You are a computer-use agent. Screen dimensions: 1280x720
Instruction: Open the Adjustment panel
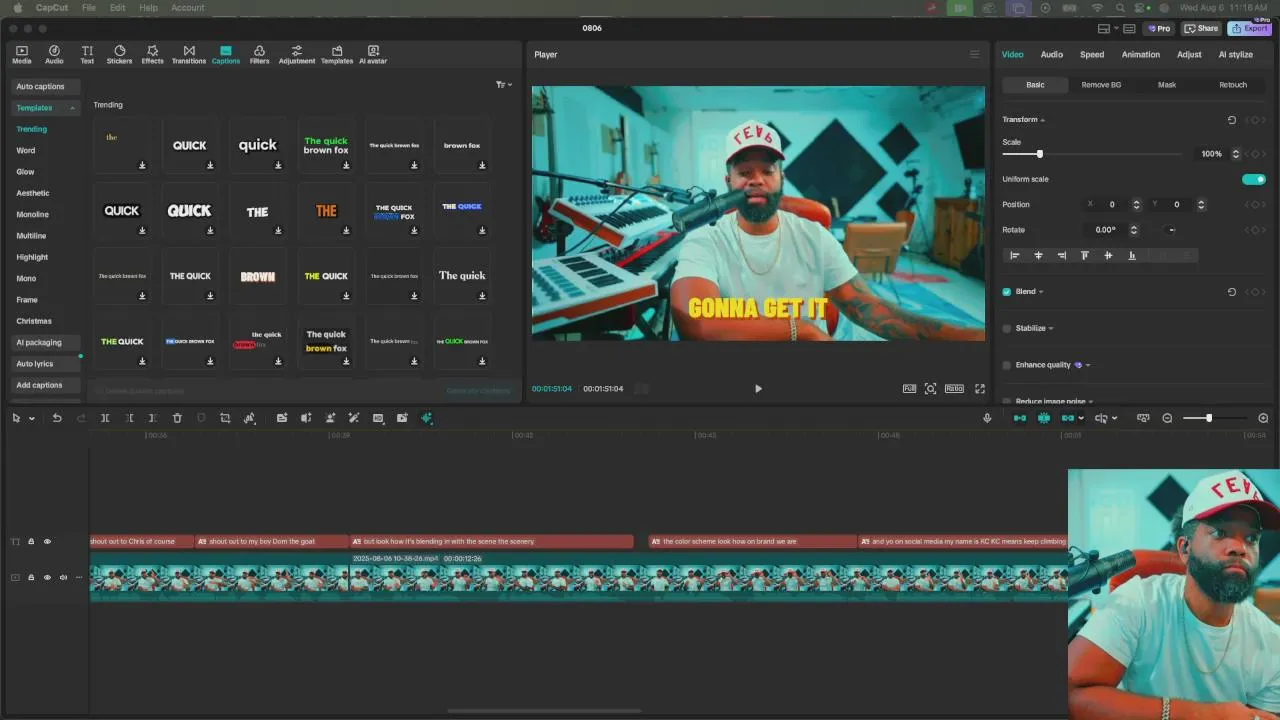pos(296,55)
